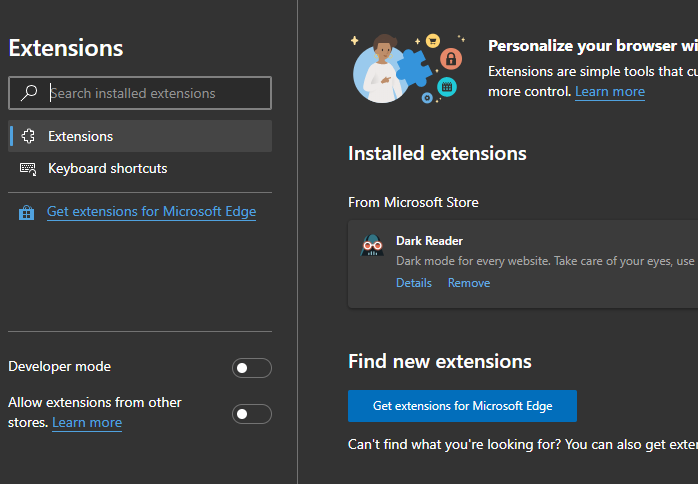This screenshot has height=484, width=698.
Task: Click the blue Get extensions for Microsoft Edge button
Action: [x=462, y=406]
